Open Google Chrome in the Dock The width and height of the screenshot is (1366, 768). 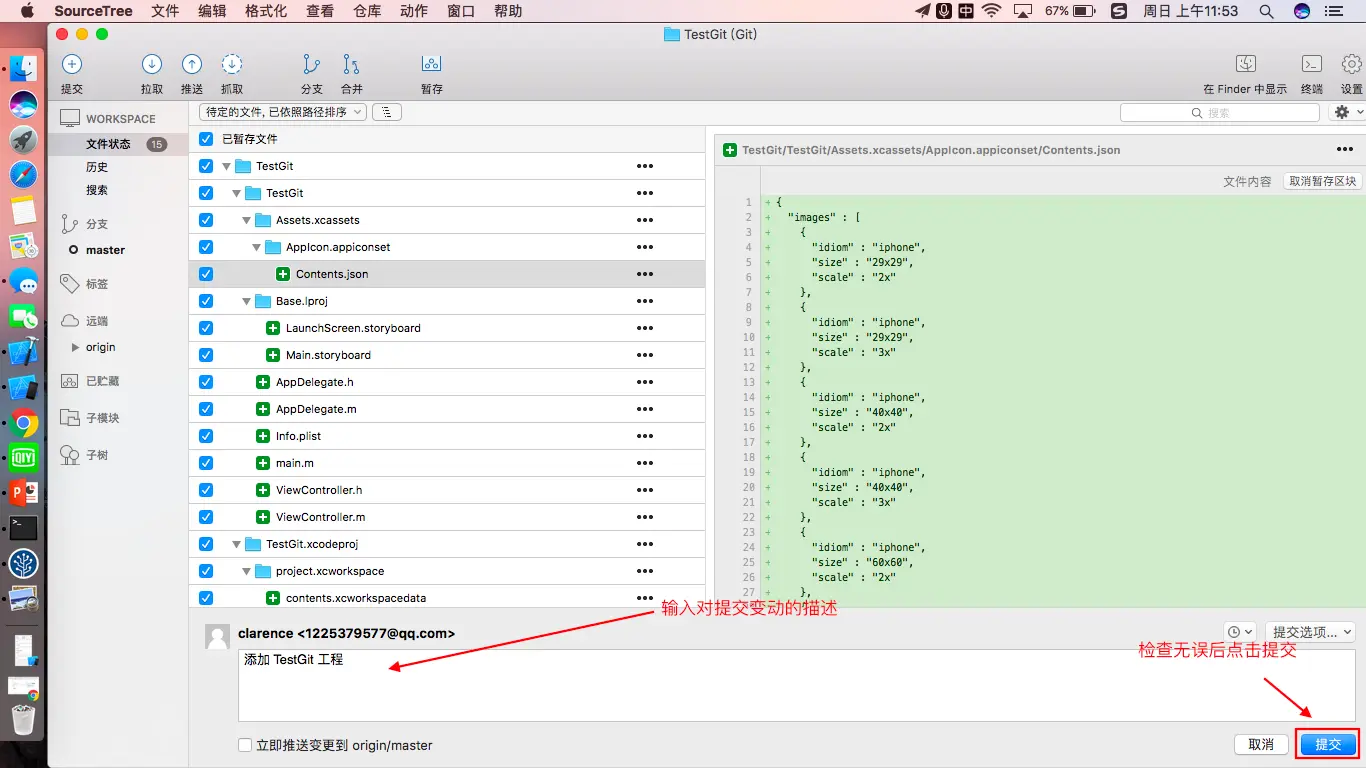click(24, 423)
